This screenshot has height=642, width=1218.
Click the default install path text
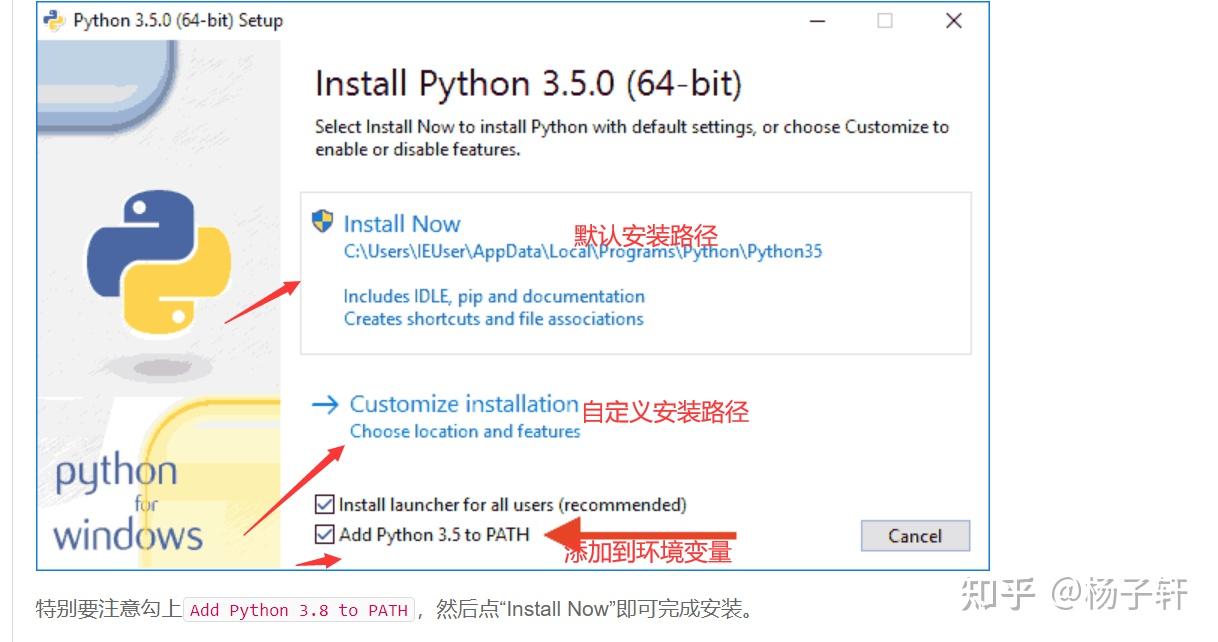pos(583,252)
